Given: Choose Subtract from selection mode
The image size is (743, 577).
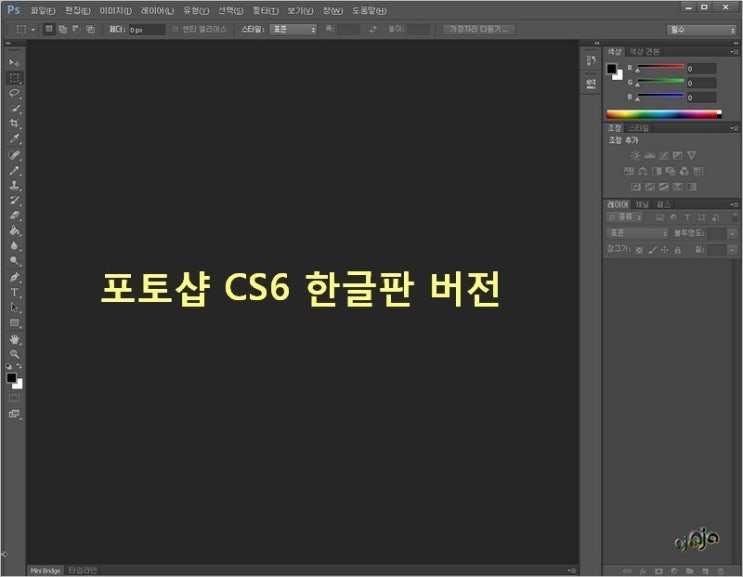Looking at the screenshot, I should [76, 29].
